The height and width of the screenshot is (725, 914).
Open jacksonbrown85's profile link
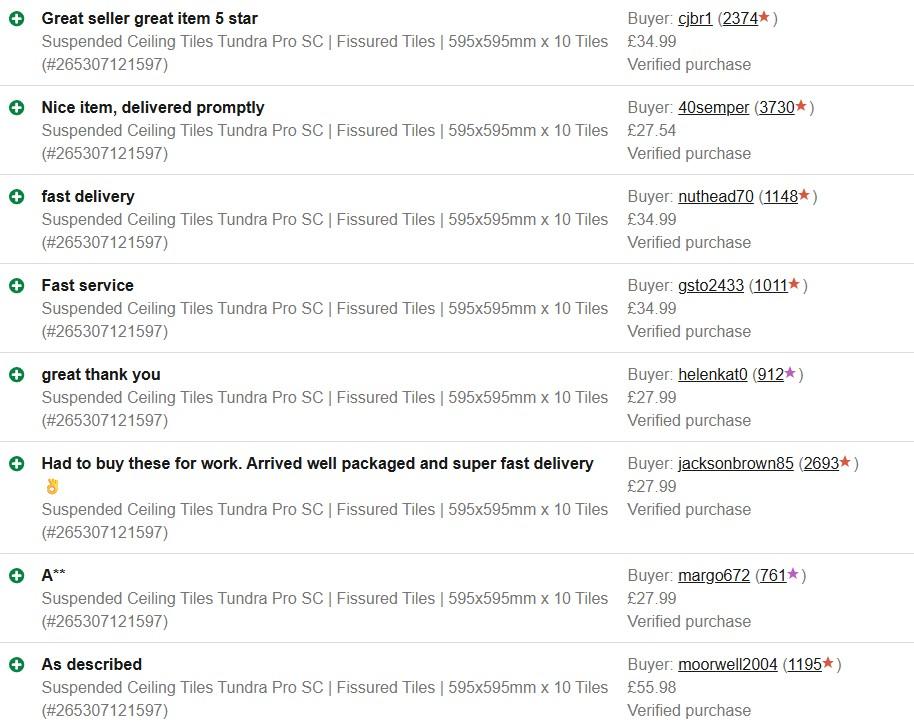[x=735, y=463]
